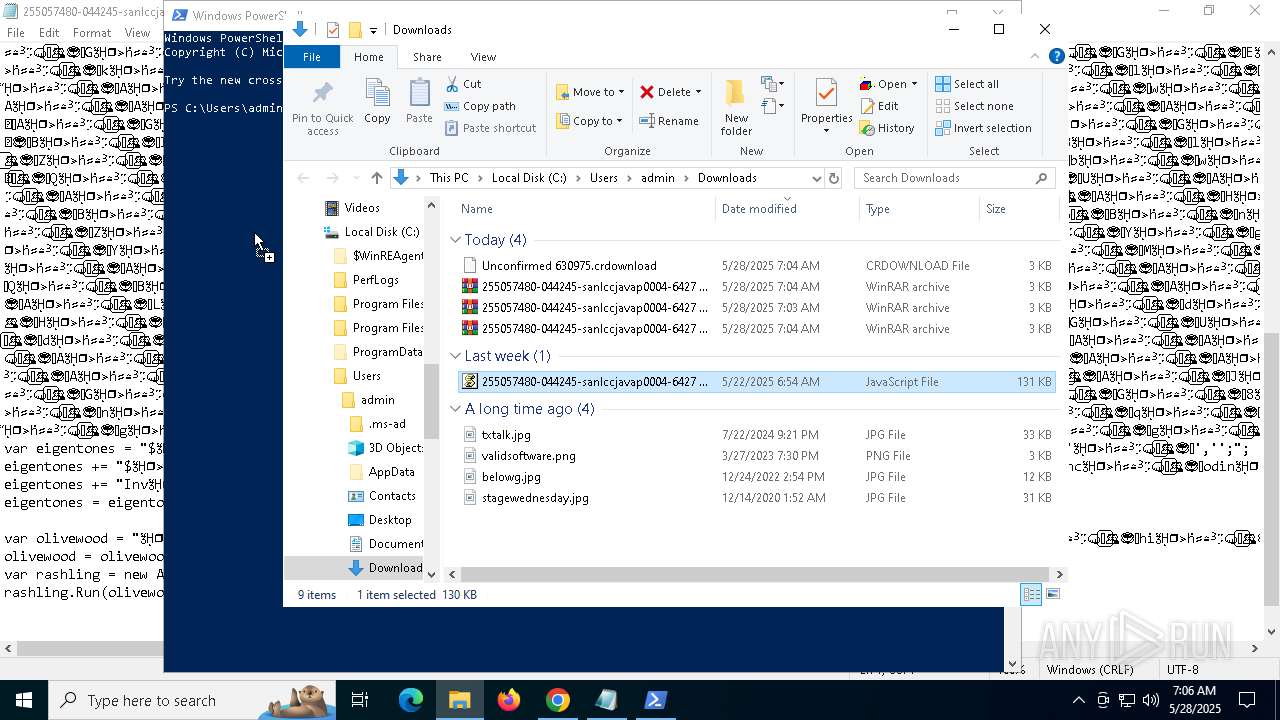Open Firefox from taskbar
Screen dimensions: 1280x720
509,700
